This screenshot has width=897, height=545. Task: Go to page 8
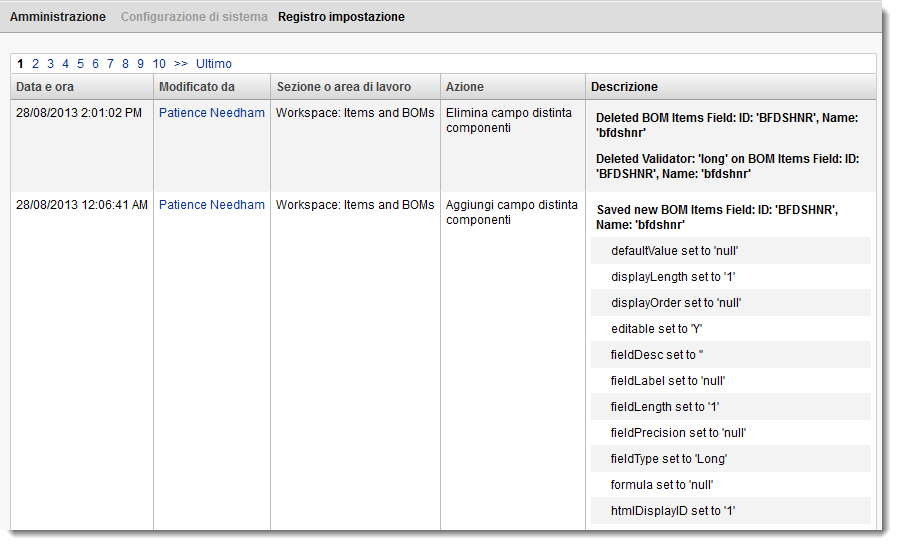point(125,64)
